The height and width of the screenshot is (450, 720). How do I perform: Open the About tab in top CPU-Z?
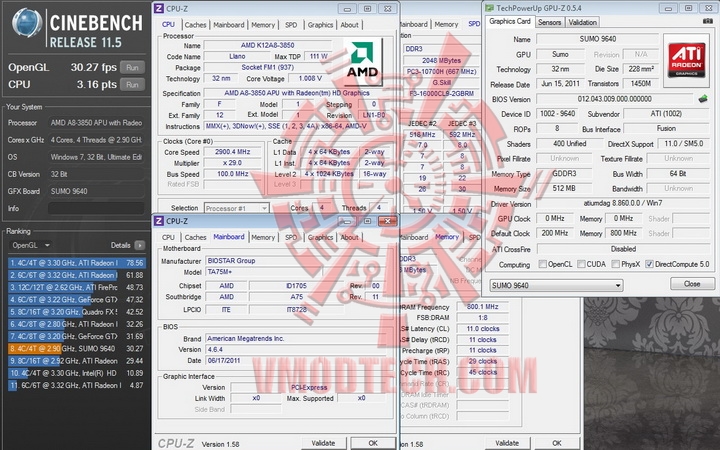349,25
